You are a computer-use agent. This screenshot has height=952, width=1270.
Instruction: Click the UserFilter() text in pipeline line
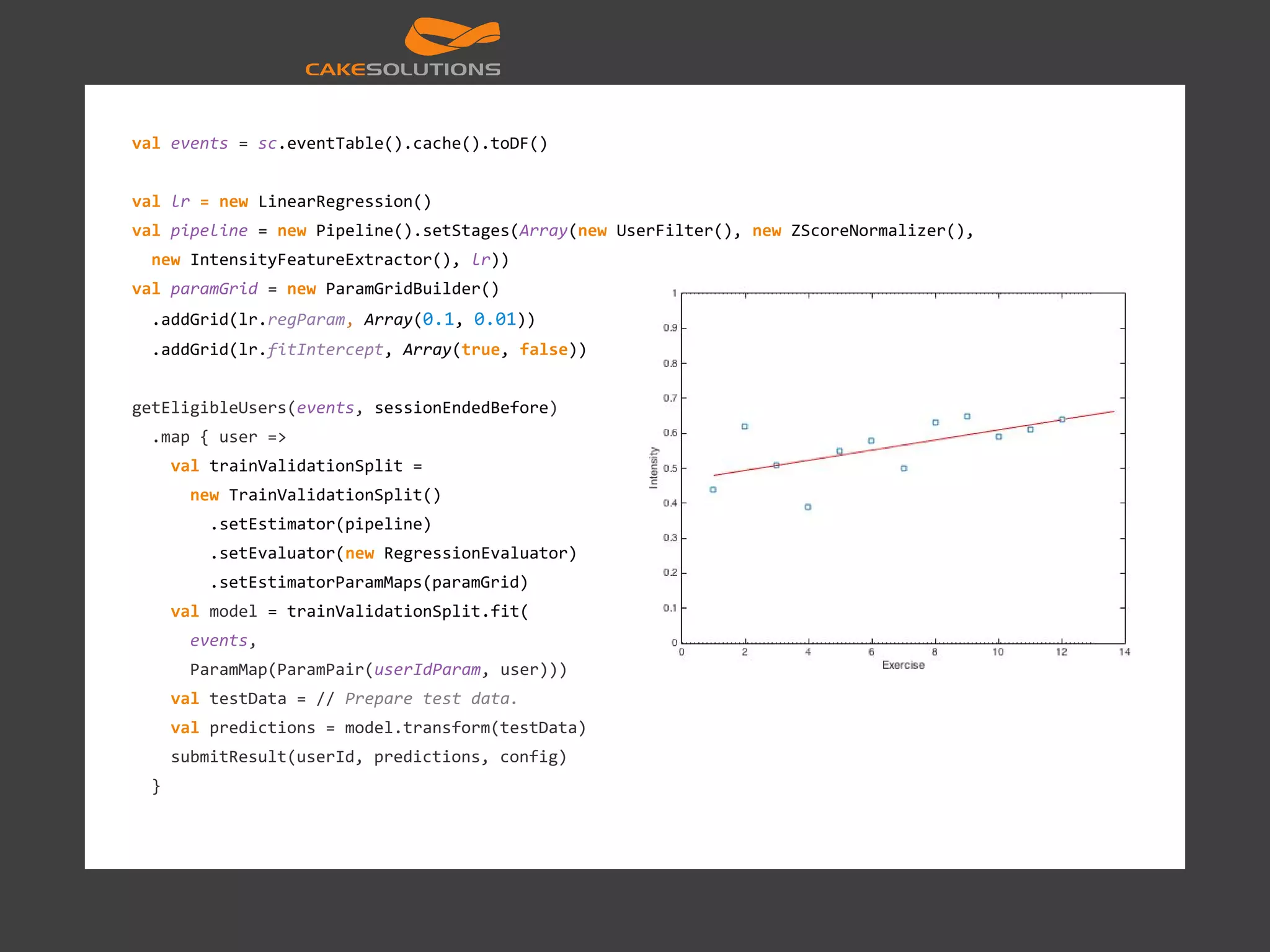(x=675, y=231)
